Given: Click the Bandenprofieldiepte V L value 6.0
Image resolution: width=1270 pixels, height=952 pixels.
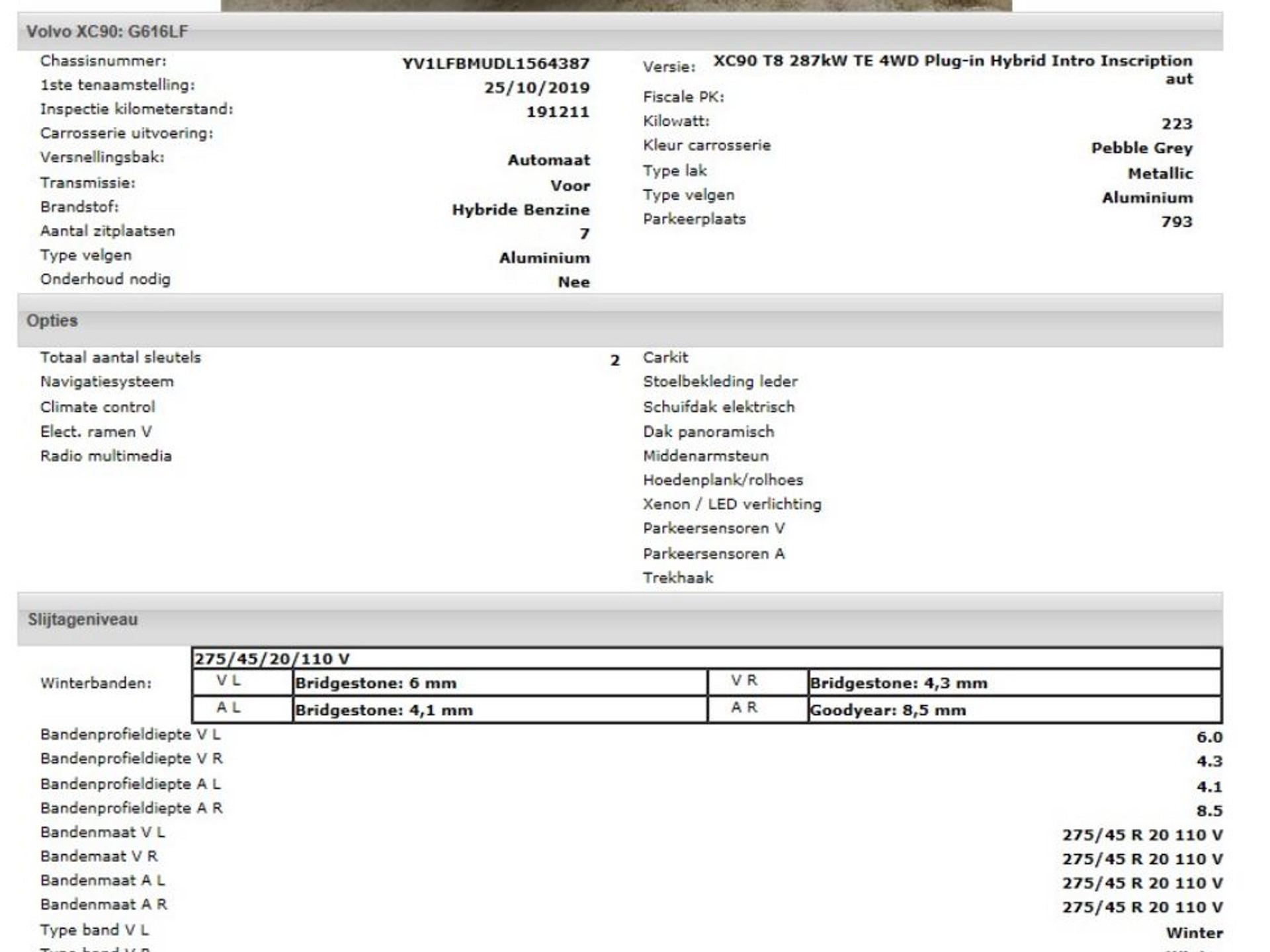Looking at the screenshot, I should (x=1209, y=738).
